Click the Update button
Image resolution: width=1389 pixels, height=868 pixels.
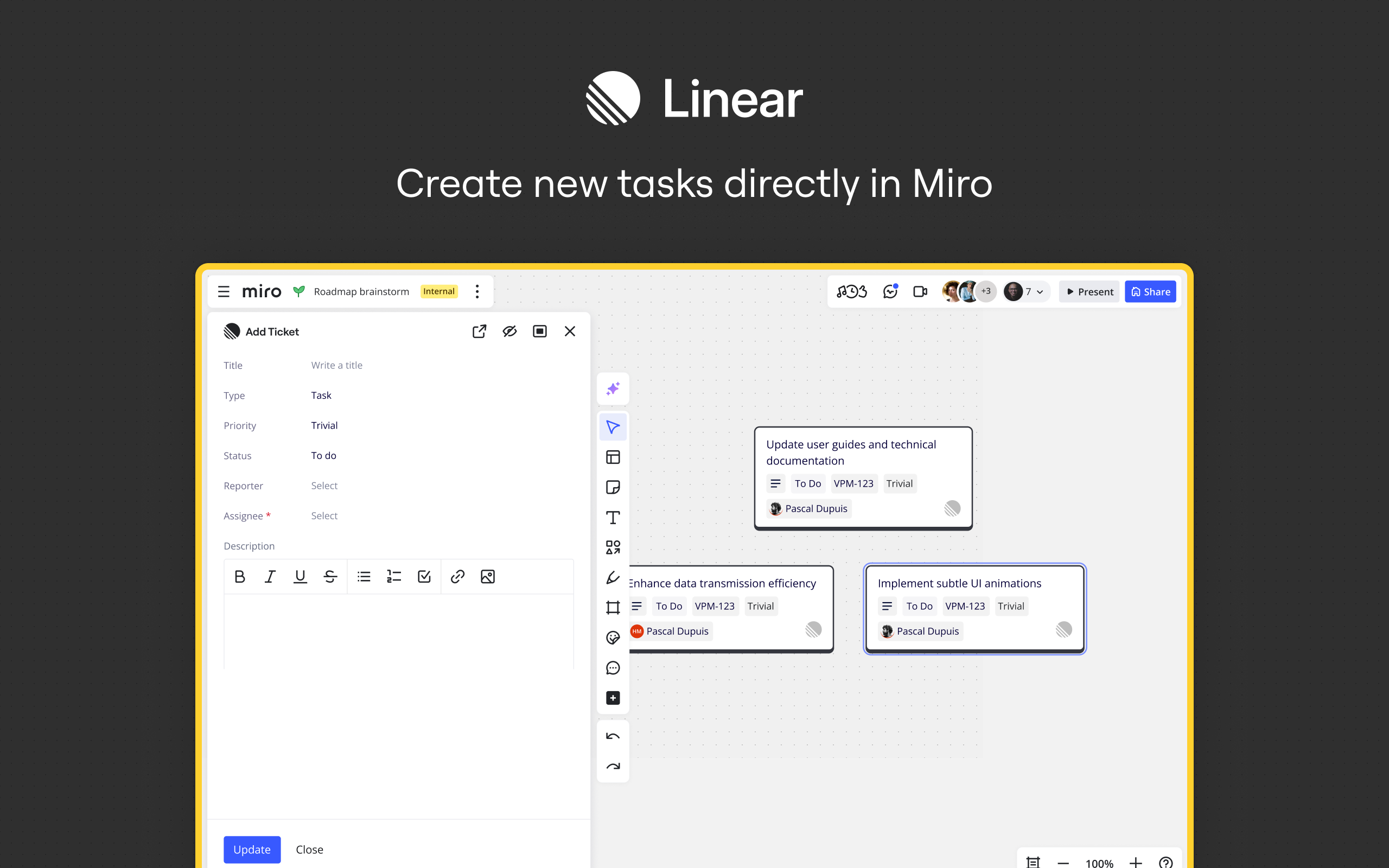pyautogui.click(x=252, y=849)
